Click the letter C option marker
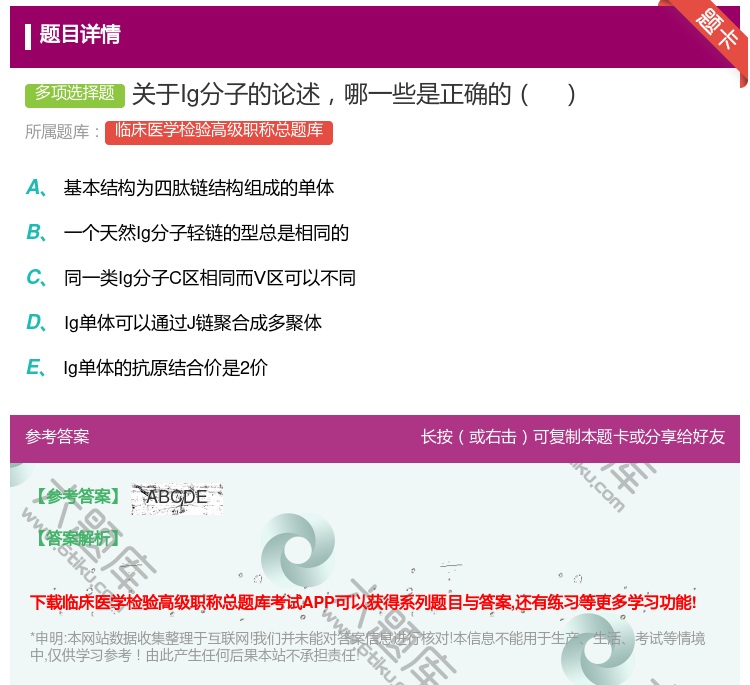Viewport: 750px width, 685px height. pyautogui.click(x=36, y=277)
